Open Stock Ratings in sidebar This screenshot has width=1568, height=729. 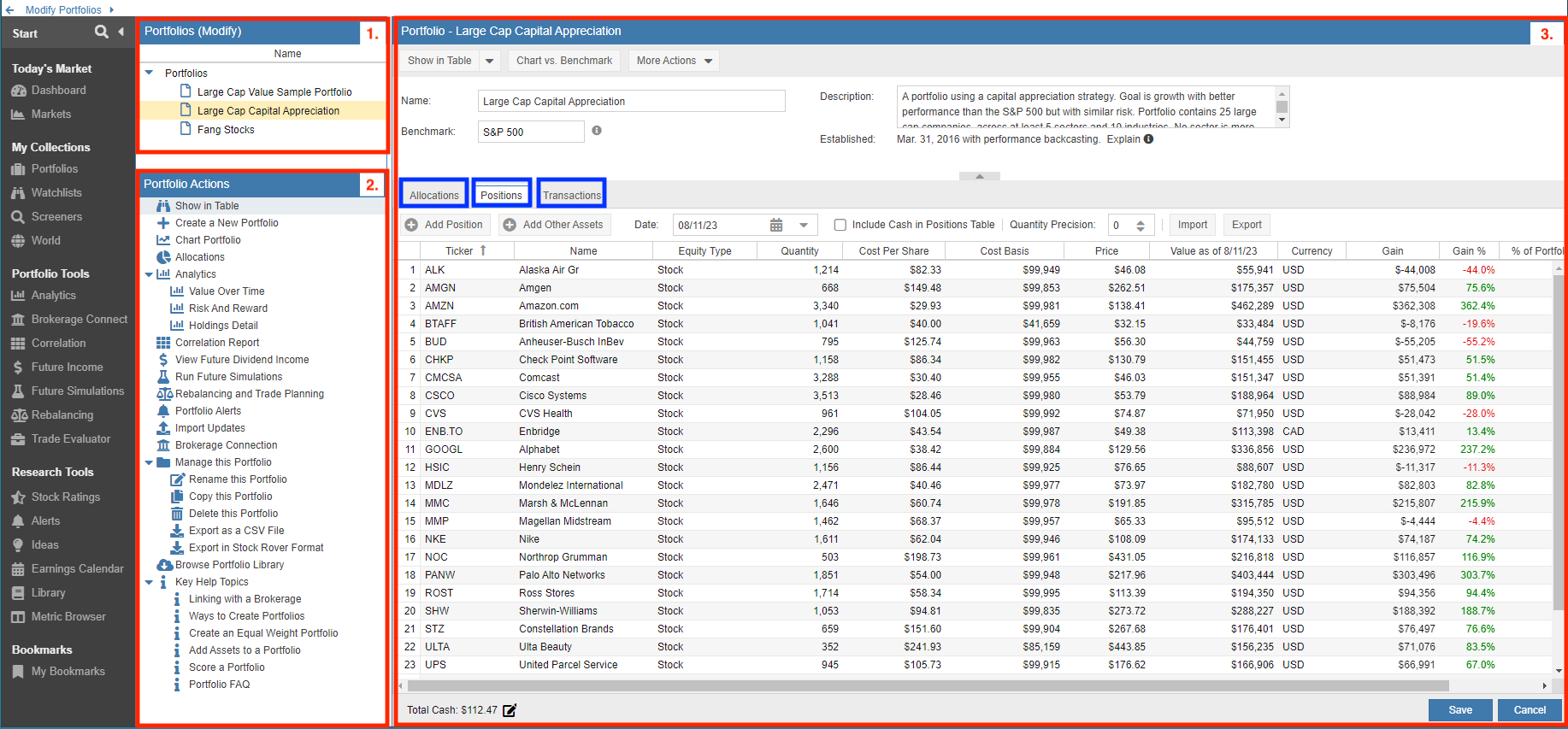[x=66, y=497]
